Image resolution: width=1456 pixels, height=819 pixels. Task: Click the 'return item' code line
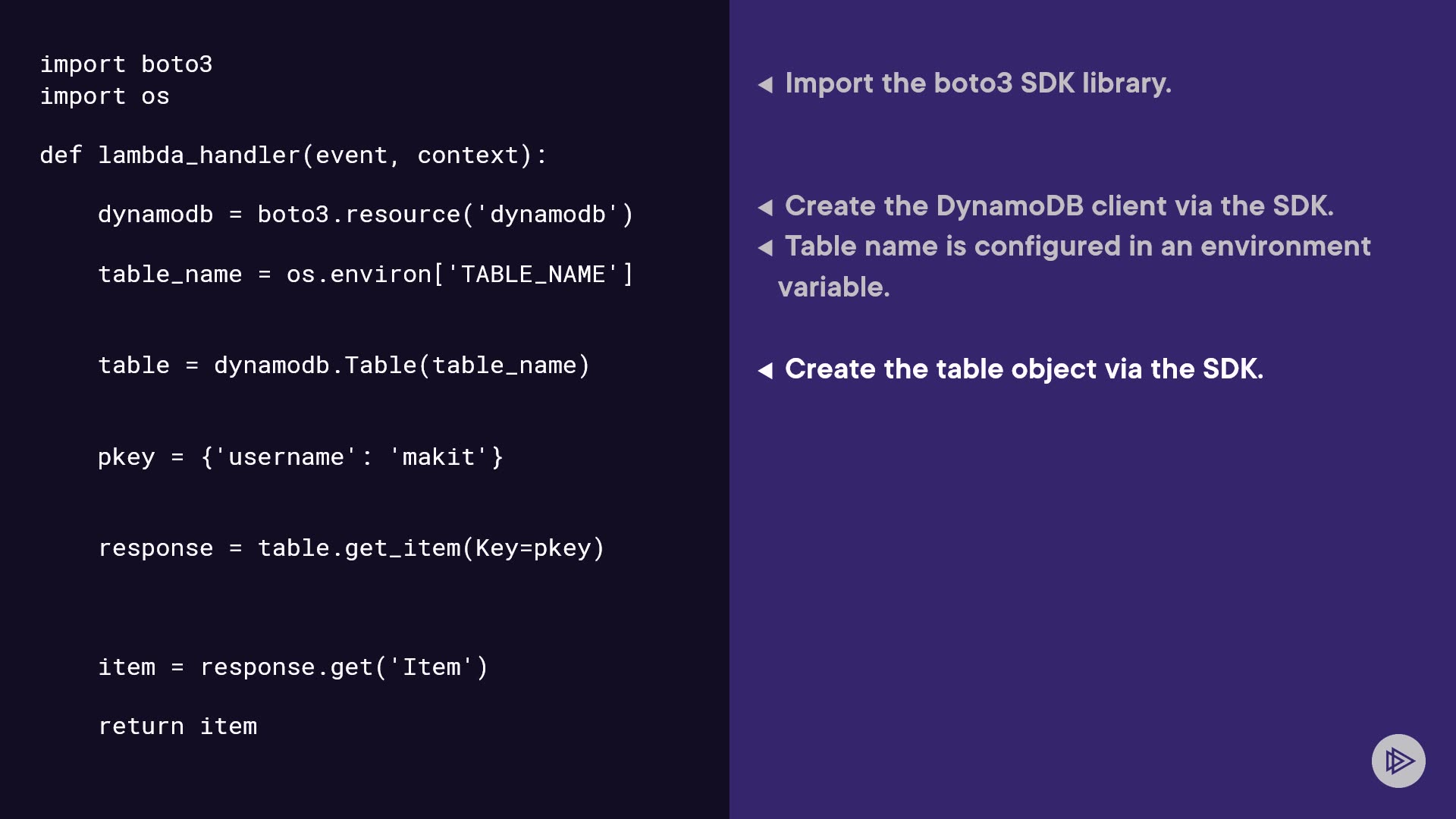point(177,726)
